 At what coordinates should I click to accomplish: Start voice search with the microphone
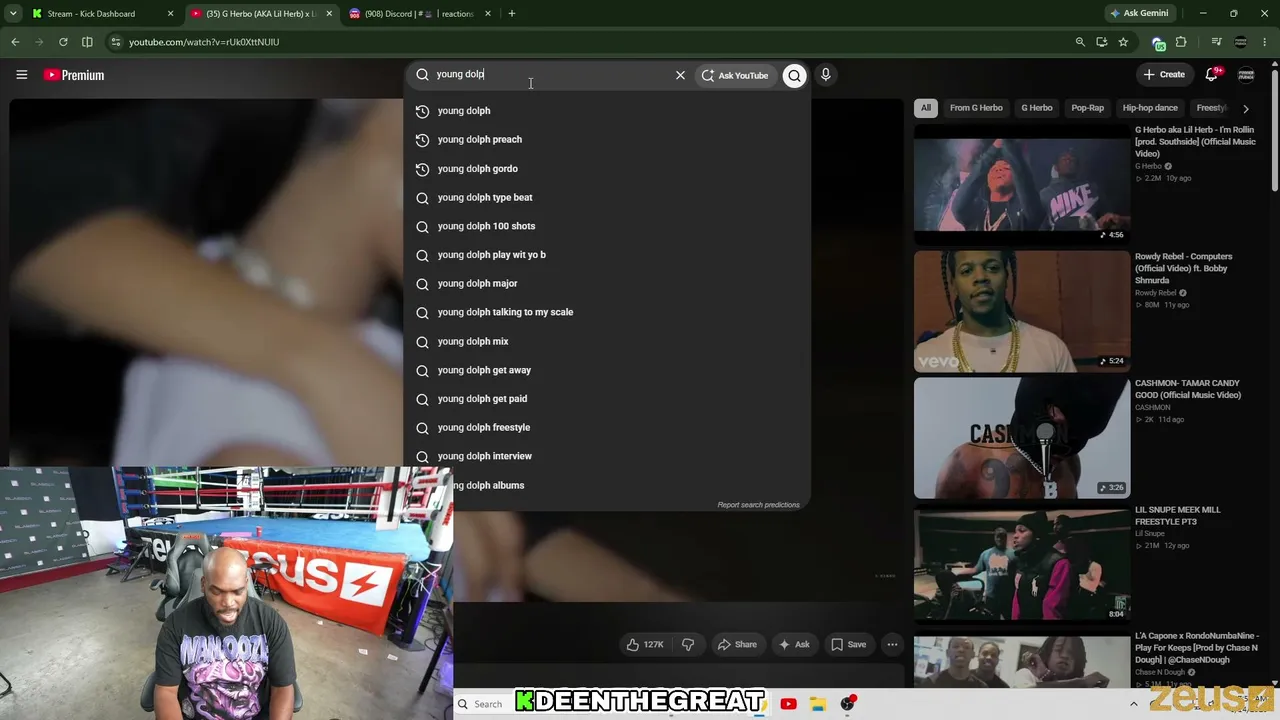(x=826, y=75)
